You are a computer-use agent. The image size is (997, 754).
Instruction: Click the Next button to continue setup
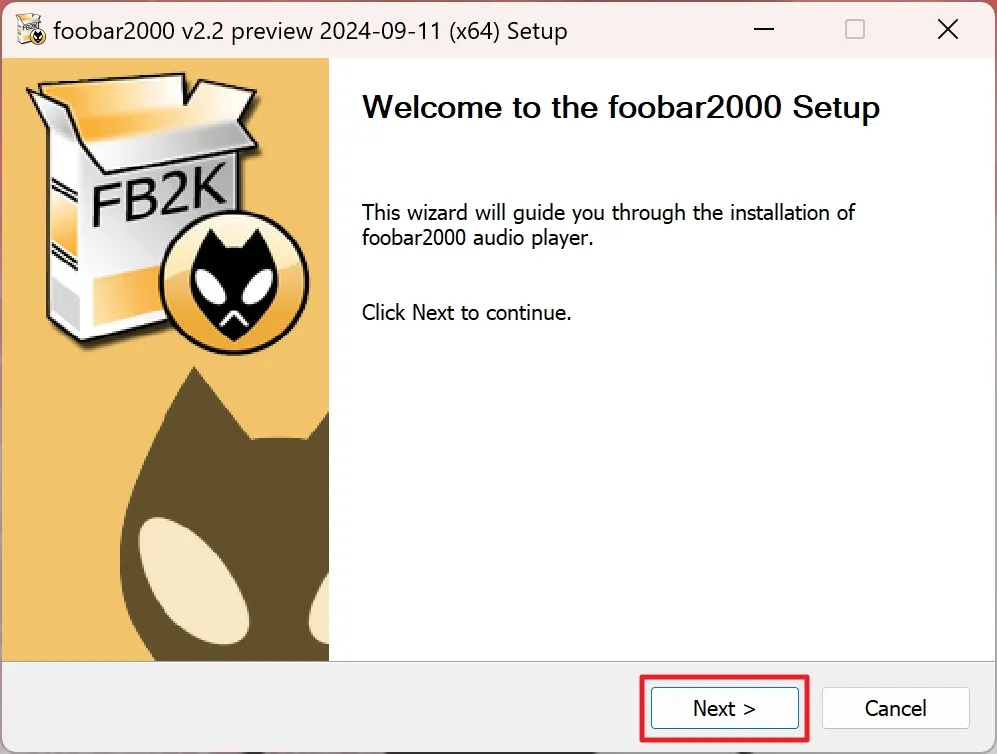tap(724, 708)
